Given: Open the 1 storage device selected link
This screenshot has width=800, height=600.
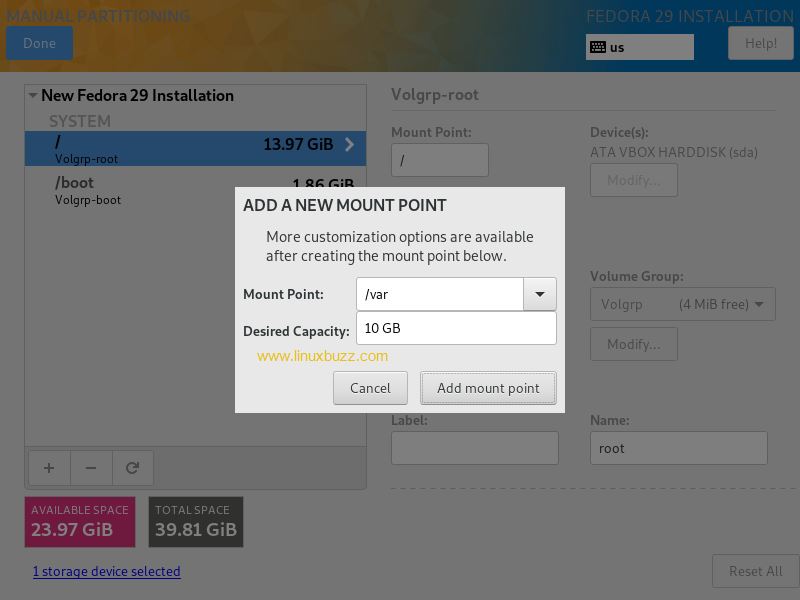Looking at the screenshot, I should click(107, 571).
